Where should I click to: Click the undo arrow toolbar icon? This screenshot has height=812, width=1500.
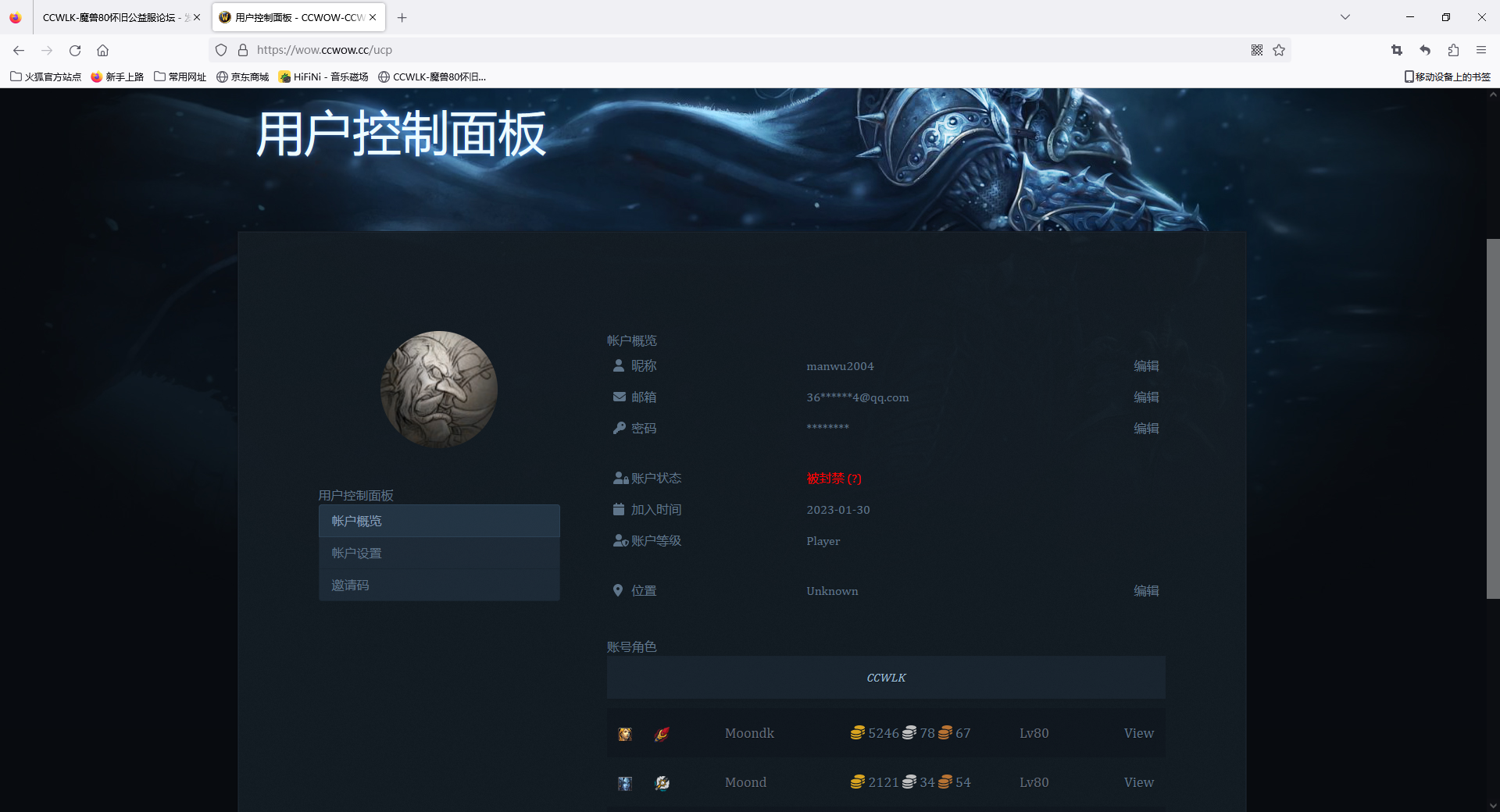[1425, 50]
